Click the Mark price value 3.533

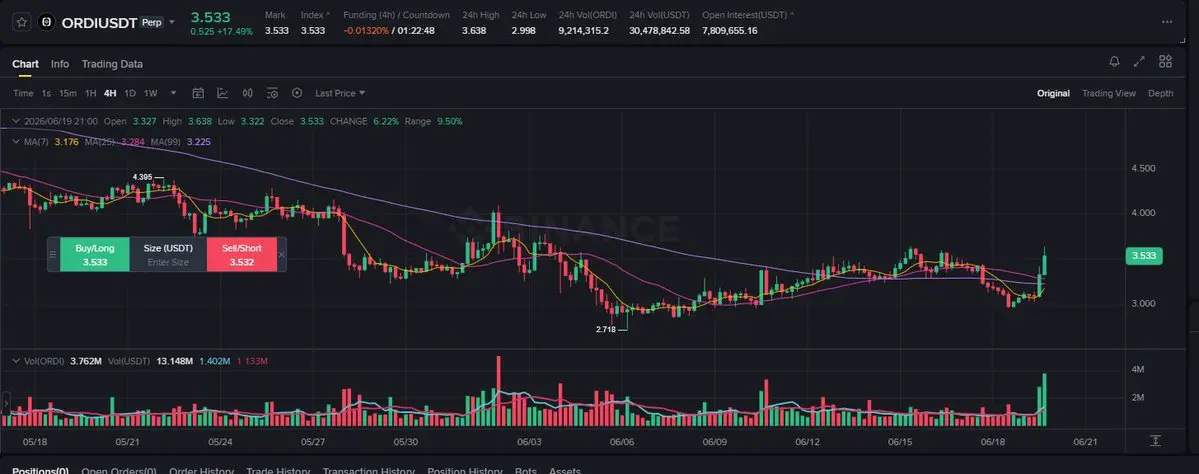pyautogui.click(x=276, y=31)
